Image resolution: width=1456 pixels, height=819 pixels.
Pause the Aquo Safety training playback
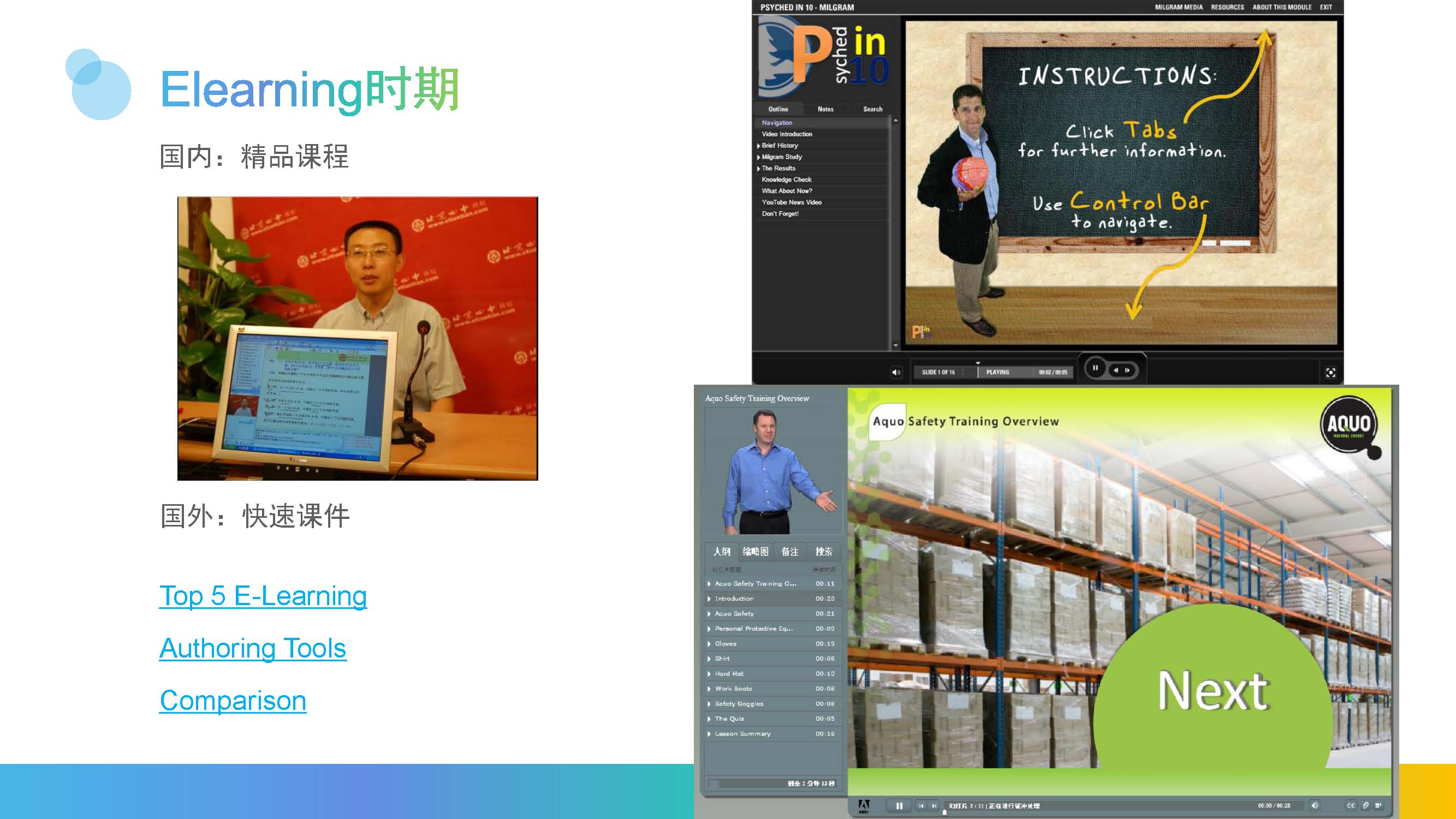pos(899,806)
